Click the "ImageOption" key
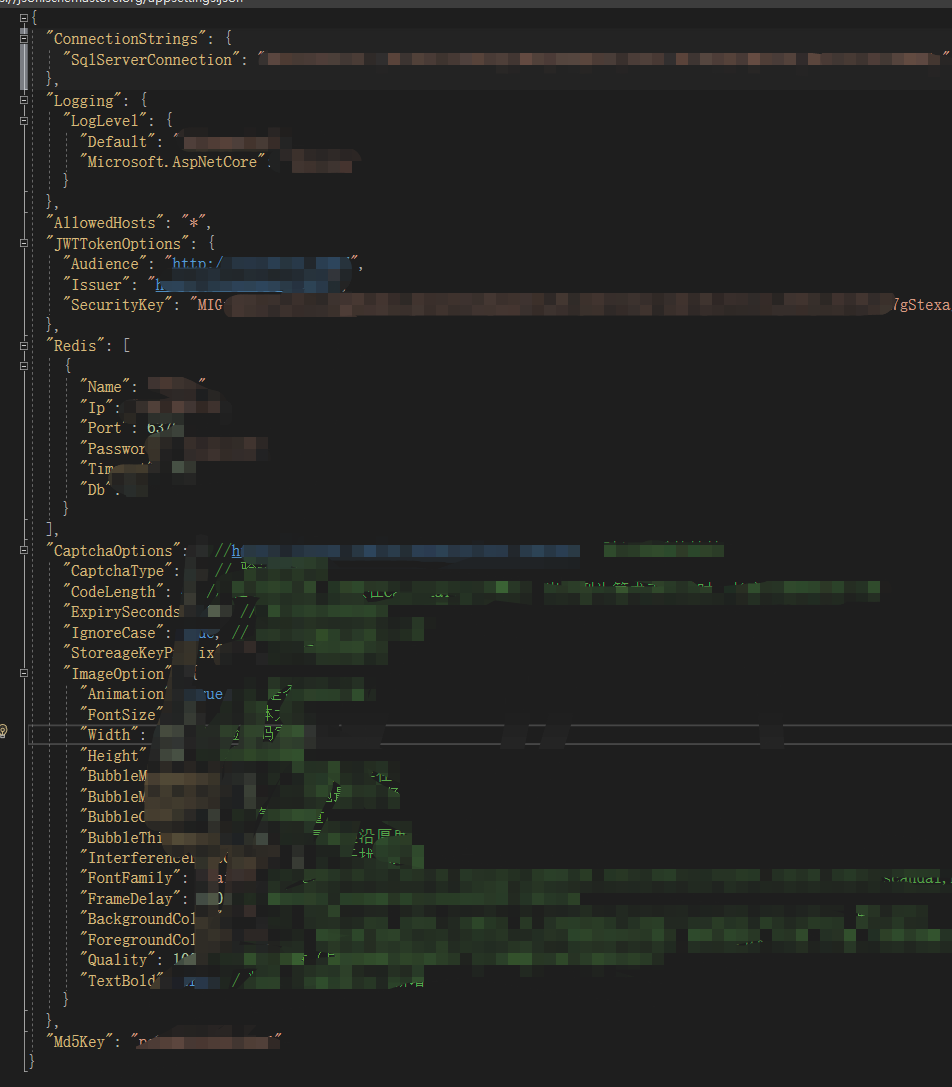The width and height of the screenshot is (952, 1087). [x=117, y=674]
